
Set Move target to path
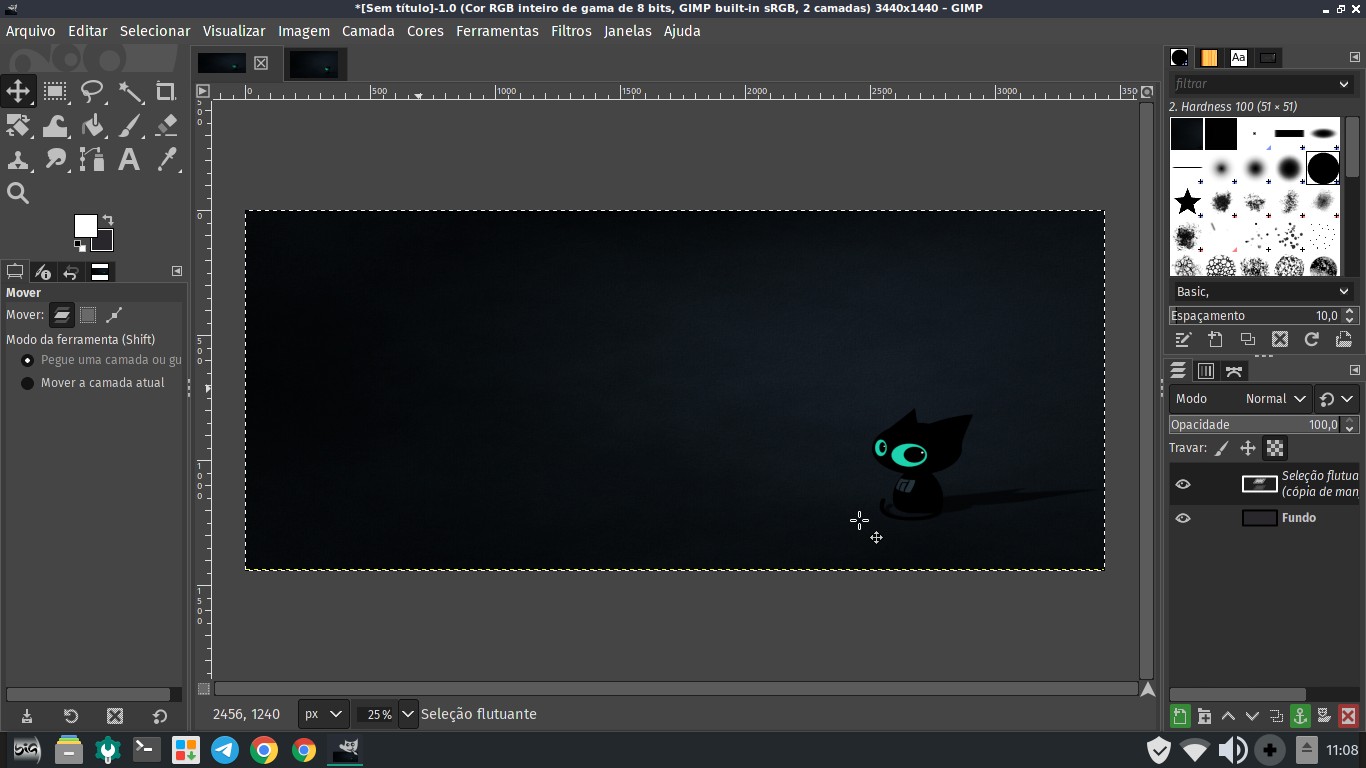click(114, 315)
